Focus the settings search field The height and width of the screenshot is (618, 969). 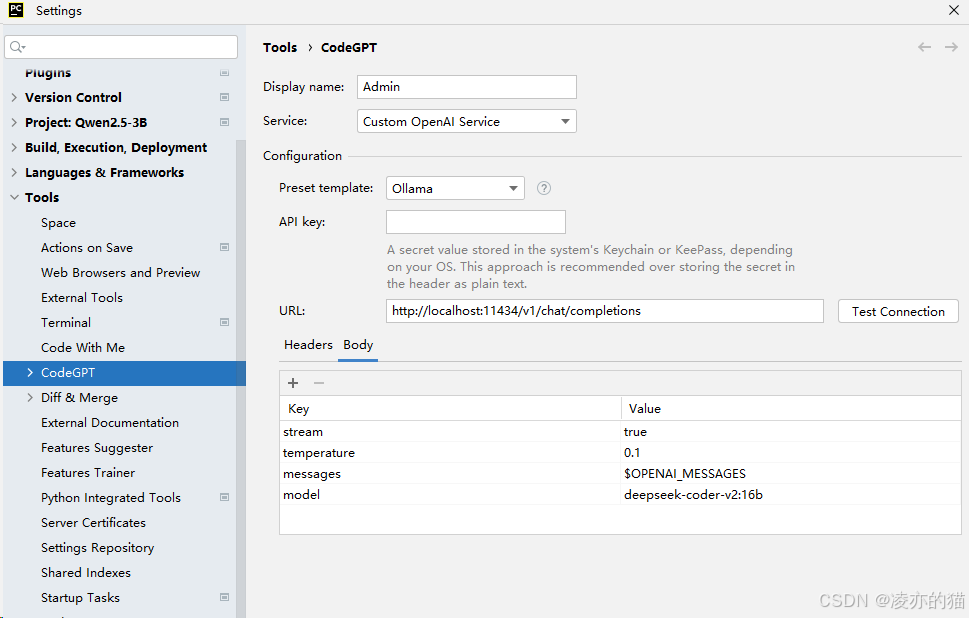(x=121, y=47)
